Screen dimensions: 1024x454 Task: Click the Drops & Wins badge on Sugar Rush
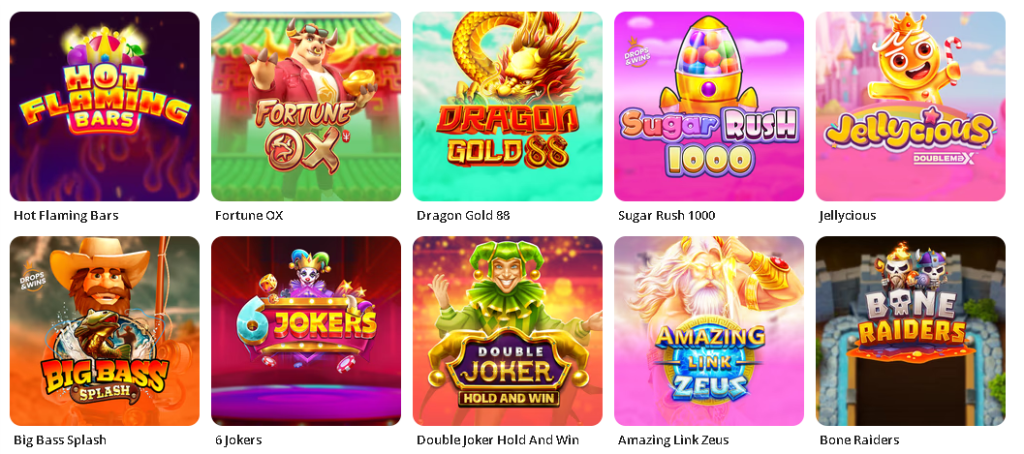(635, 53)
